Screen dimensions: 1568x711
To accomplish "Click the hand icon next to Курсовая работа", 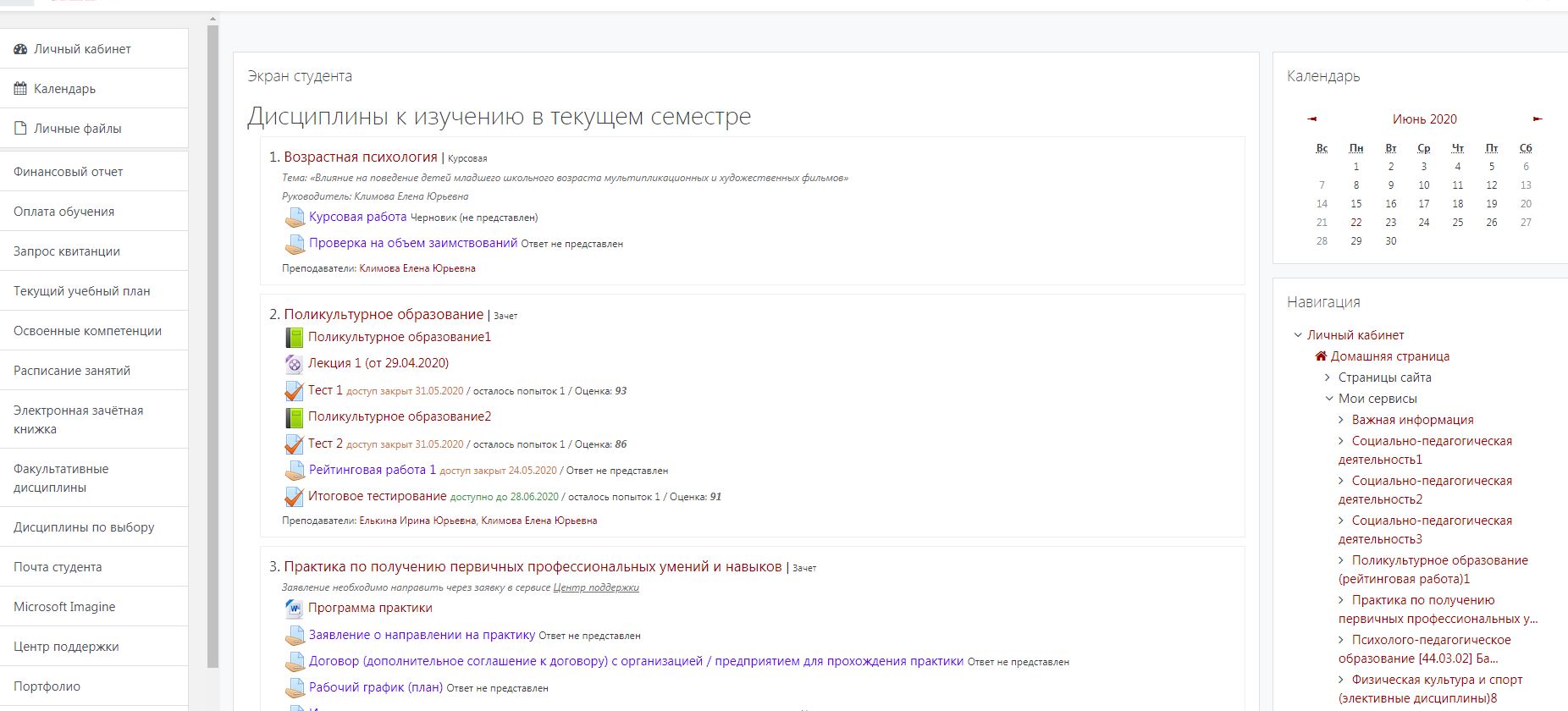I will click(295, 218).
